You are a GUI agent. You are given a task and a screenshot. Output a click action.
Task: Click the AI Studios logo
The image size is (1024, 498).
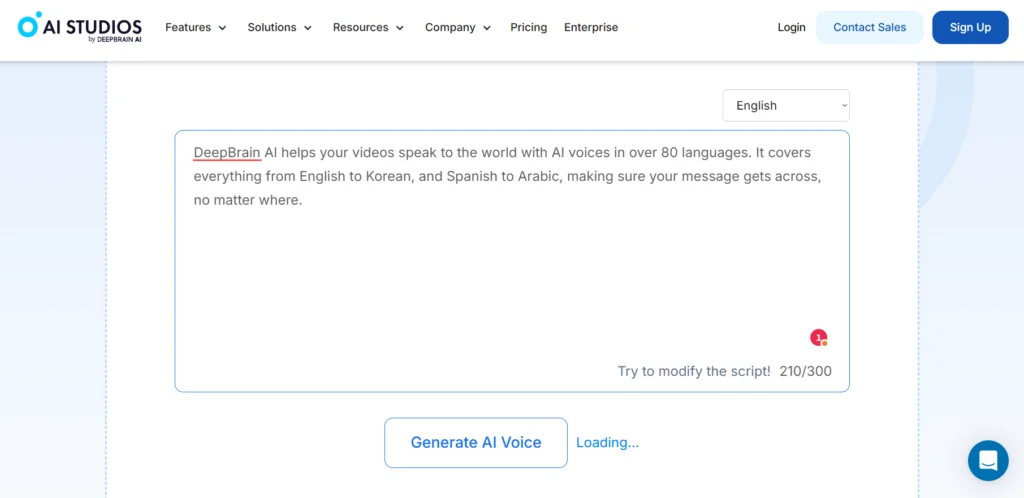pos(80,27)
